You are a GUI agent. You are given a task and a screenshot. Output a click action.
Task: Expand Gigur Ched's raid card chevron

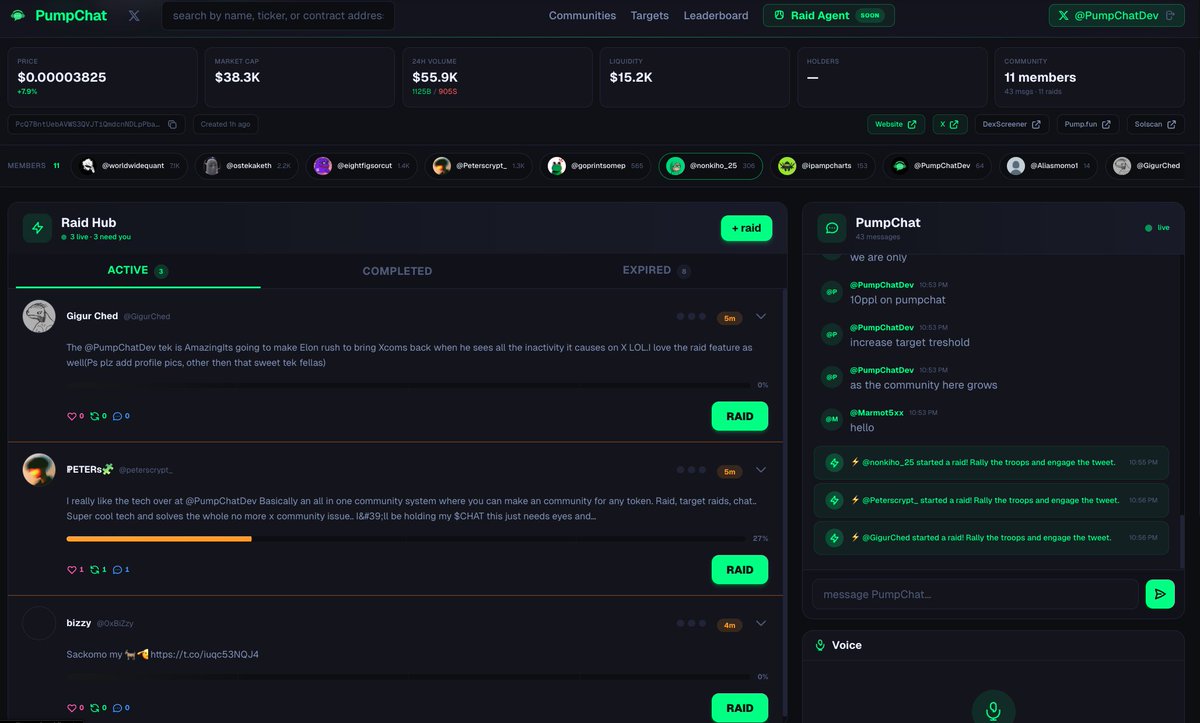click(x=761, y=317)
